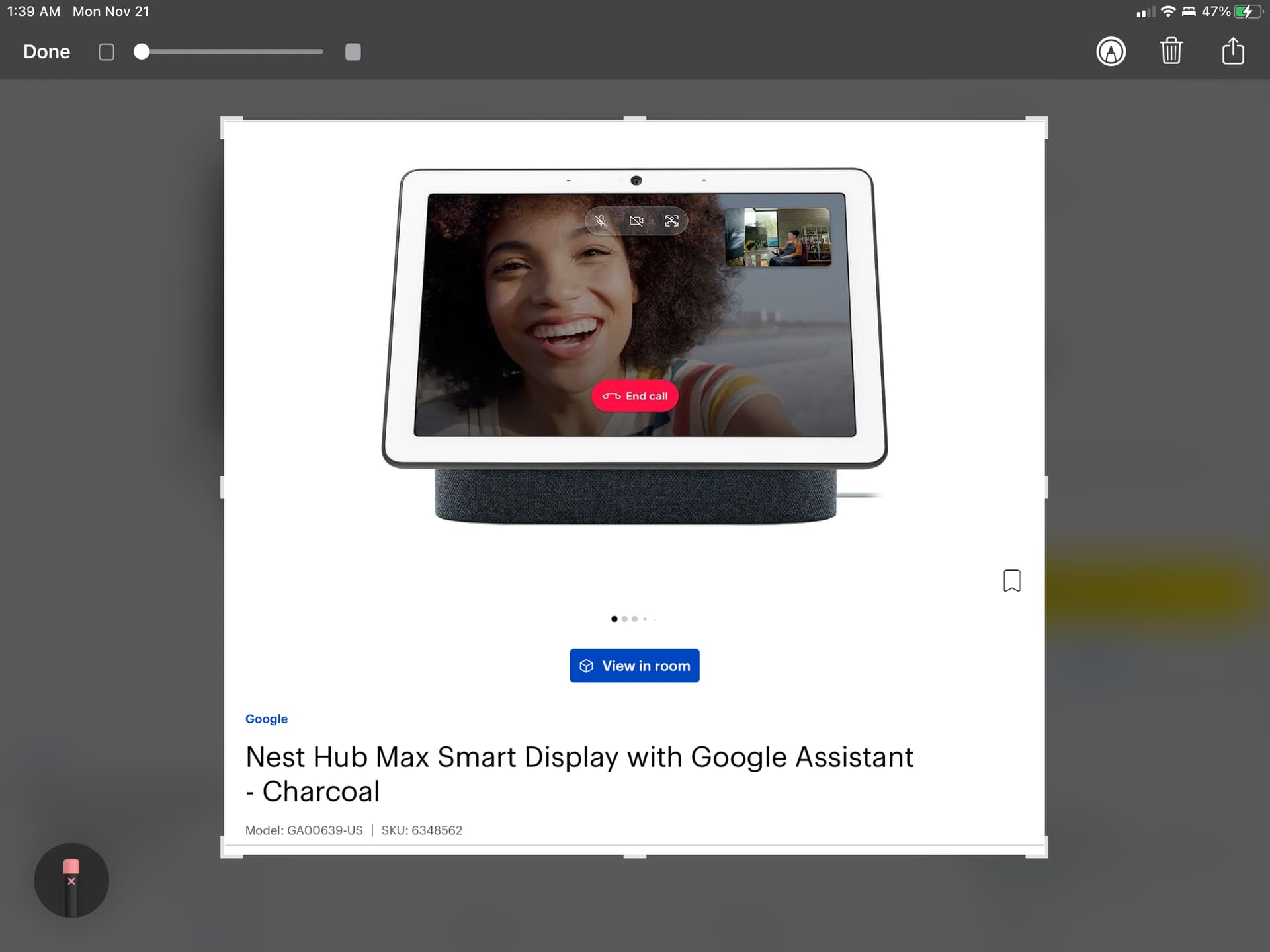Viewport: 1270px width, 952px height.
Task: Click the opacity slider handle
Action: coord(142,52)
